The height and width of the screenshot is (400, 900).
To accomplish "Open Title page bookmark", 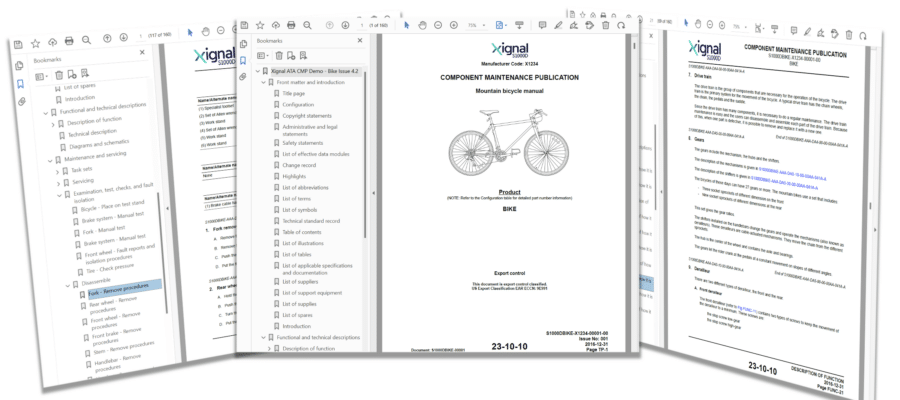I will [x=293, y=94].
